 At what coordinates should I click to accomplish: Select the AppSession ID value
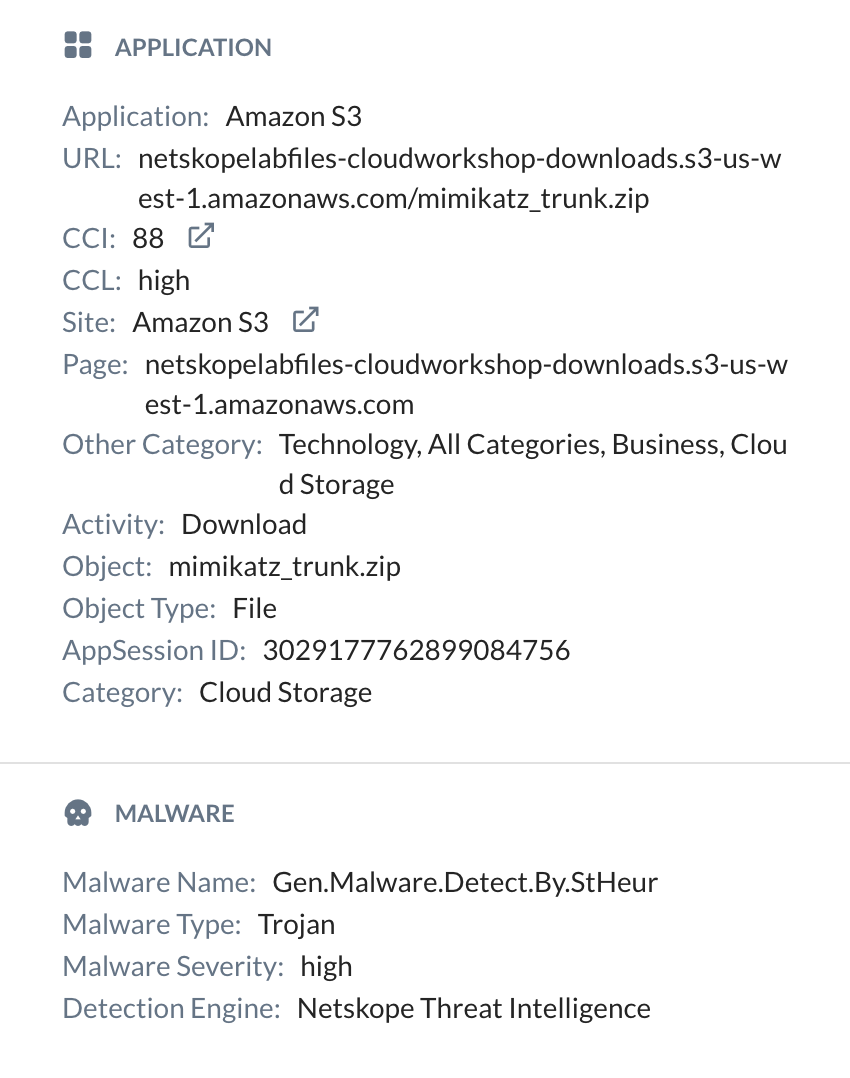[x=417, y=649]
